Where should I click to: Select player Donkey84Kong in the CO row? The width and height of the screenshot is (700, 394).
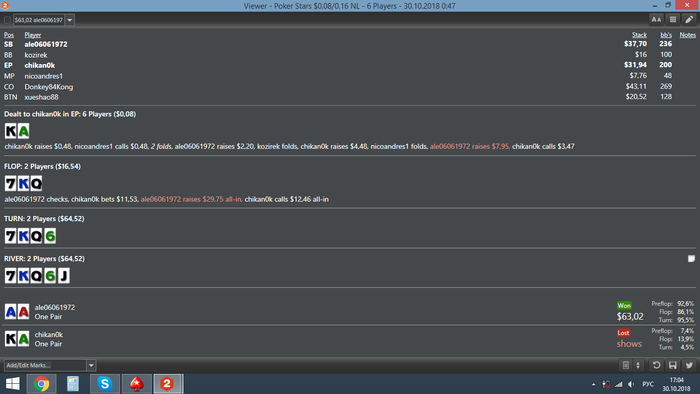49,87
